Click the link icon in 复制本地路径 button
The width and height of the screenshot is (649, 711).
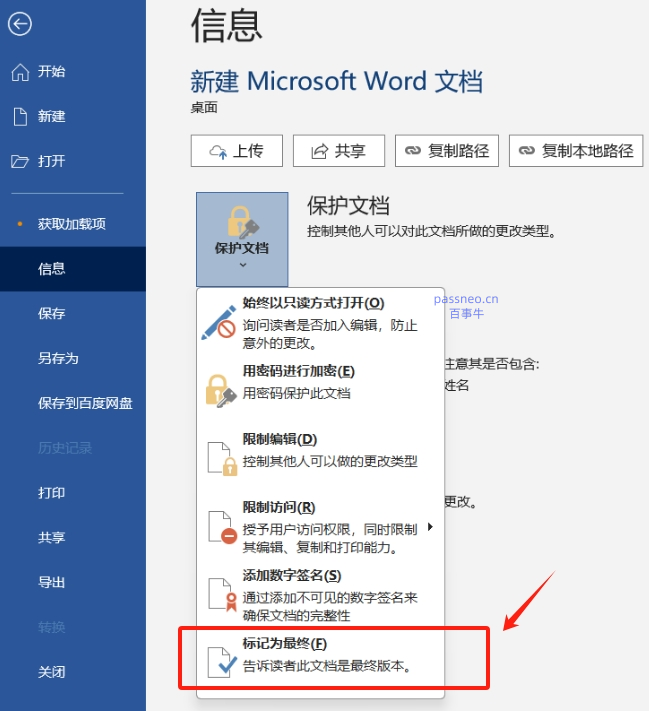[527, 151]
